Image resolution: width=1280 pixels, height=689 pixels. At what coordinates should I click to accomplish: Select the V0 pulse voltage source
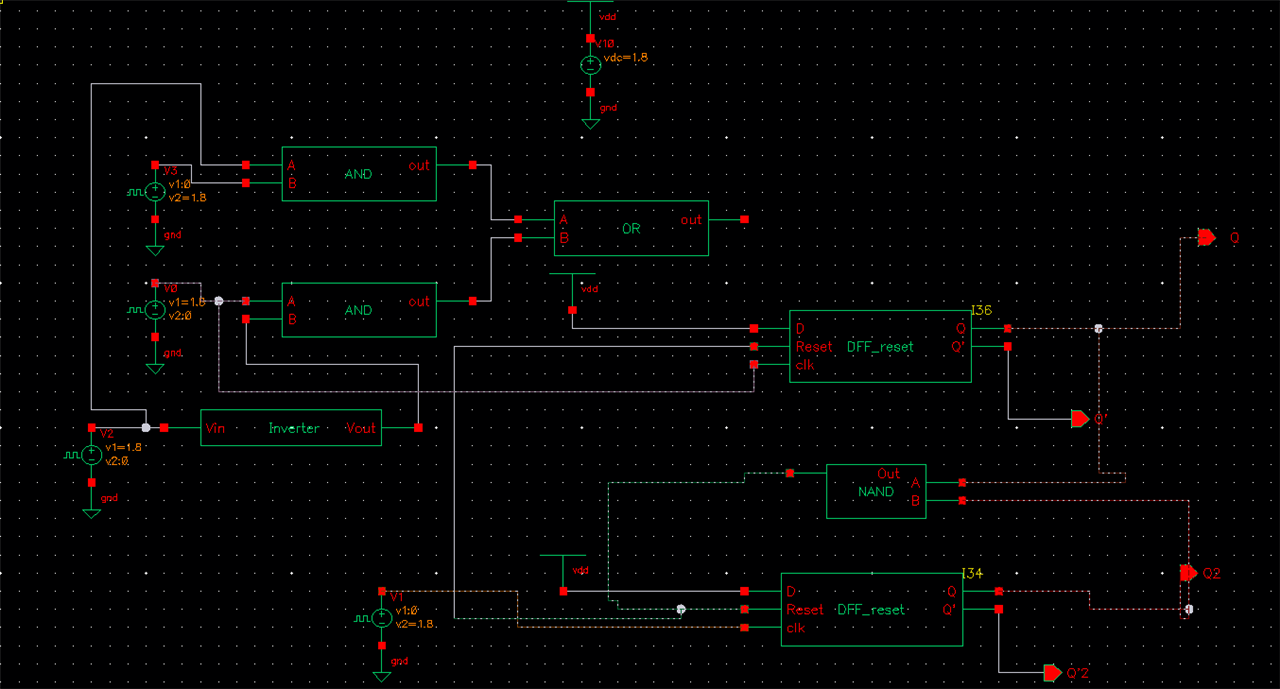[x=155, y=310]
